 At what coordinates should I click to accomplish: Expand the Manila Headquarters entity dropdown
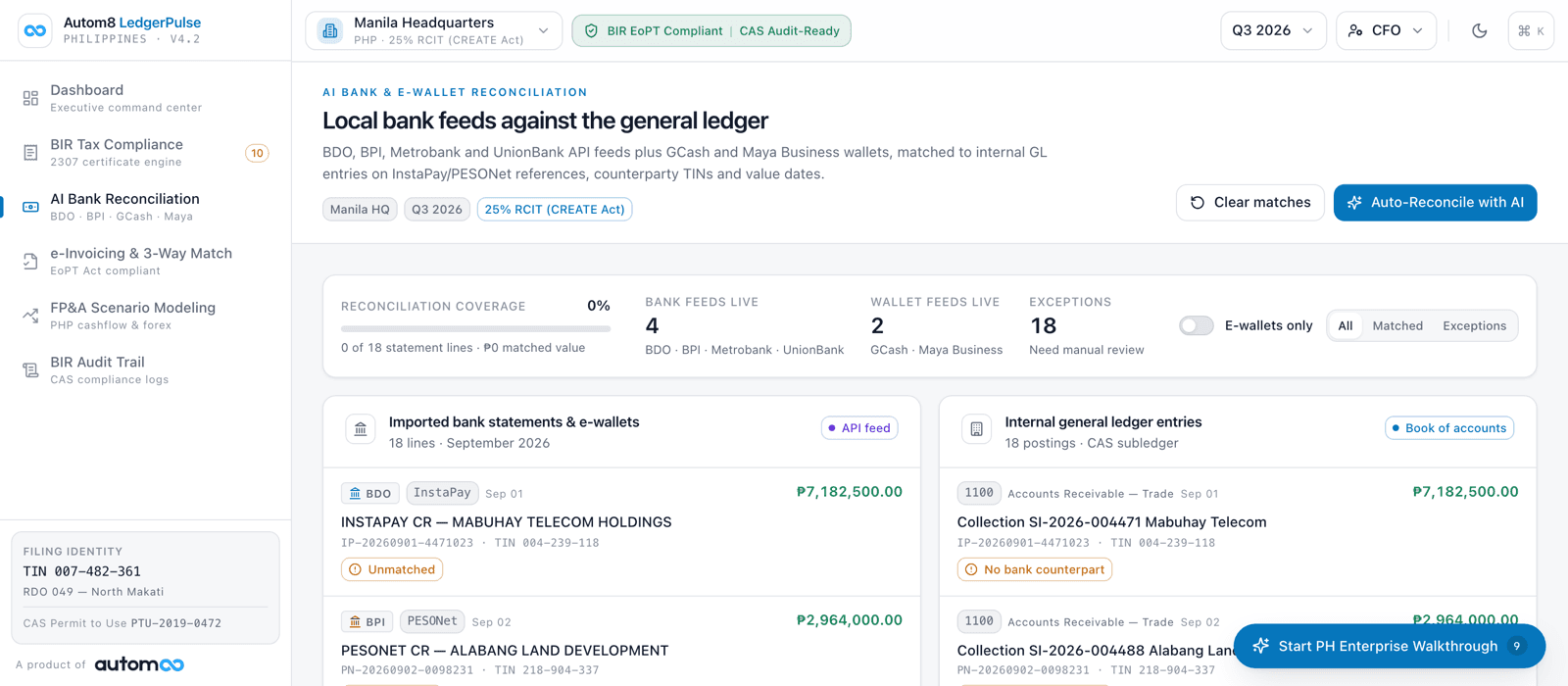coord(434,30)
